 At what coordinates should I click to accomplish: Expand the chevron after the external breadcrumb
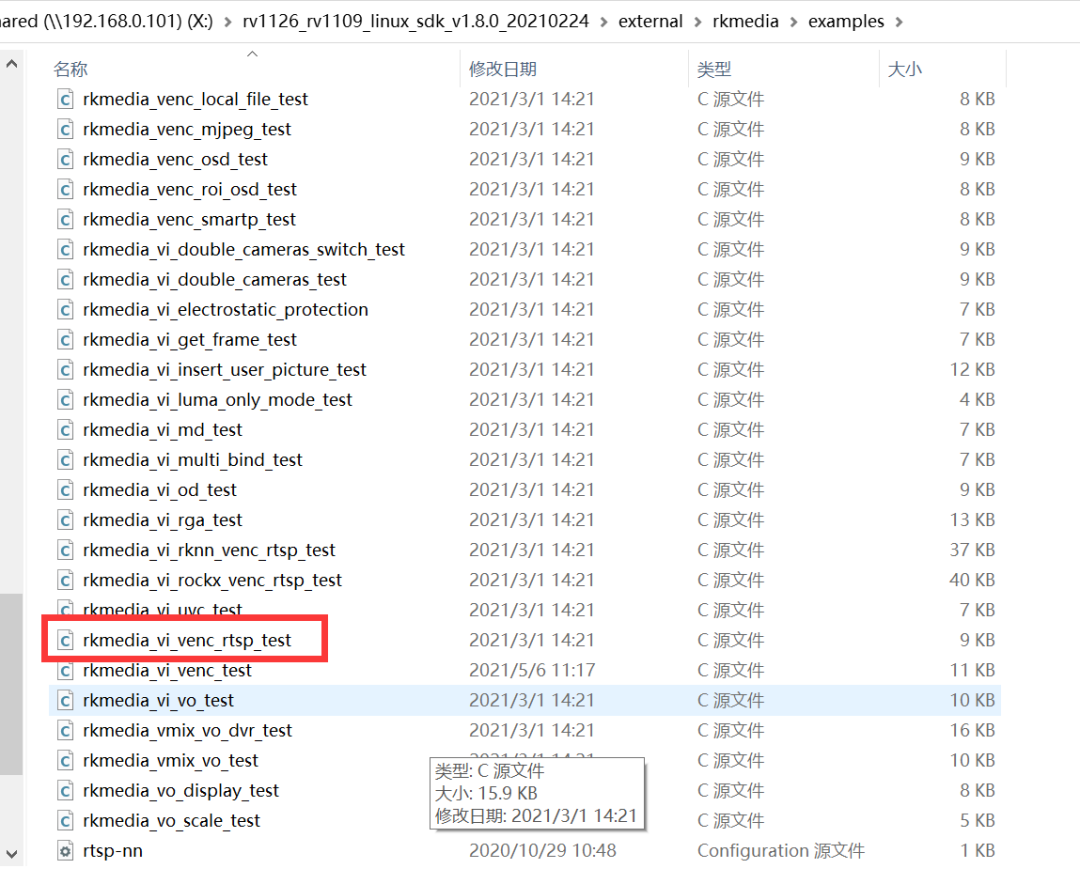click(698, 21)
